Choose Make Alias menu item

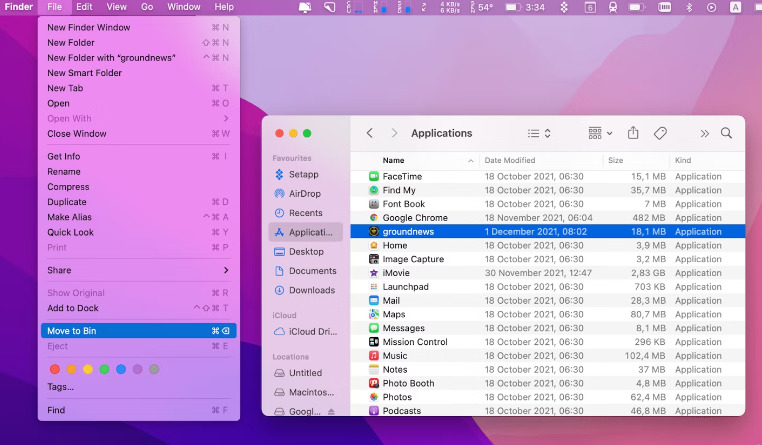[x=139, y=217]
